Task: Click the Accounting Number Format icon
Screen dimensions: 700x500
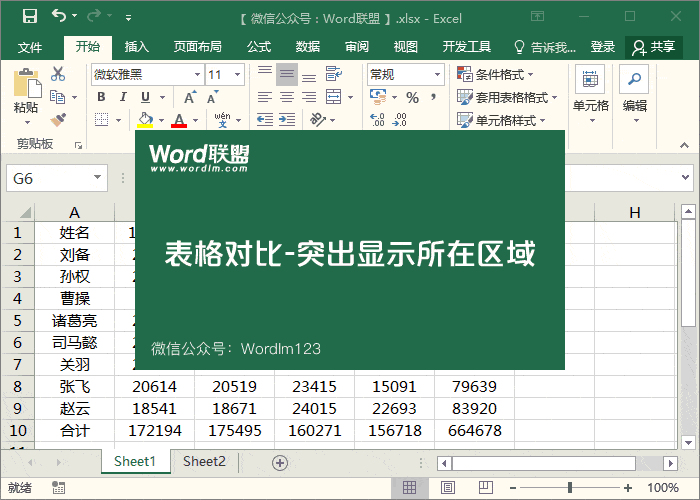Action: coord(378,97)
